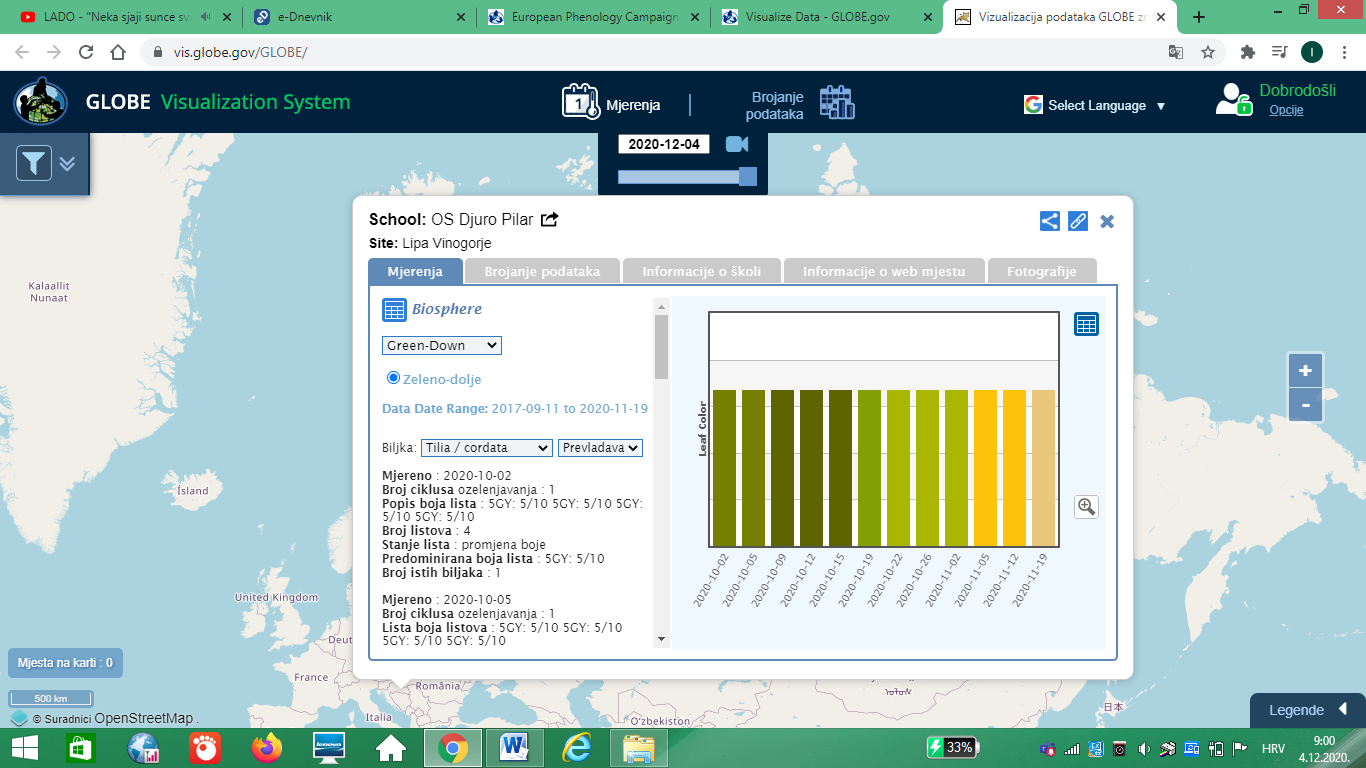
Task: Click the copy link icon
Action: click(x=1077, y=221)
